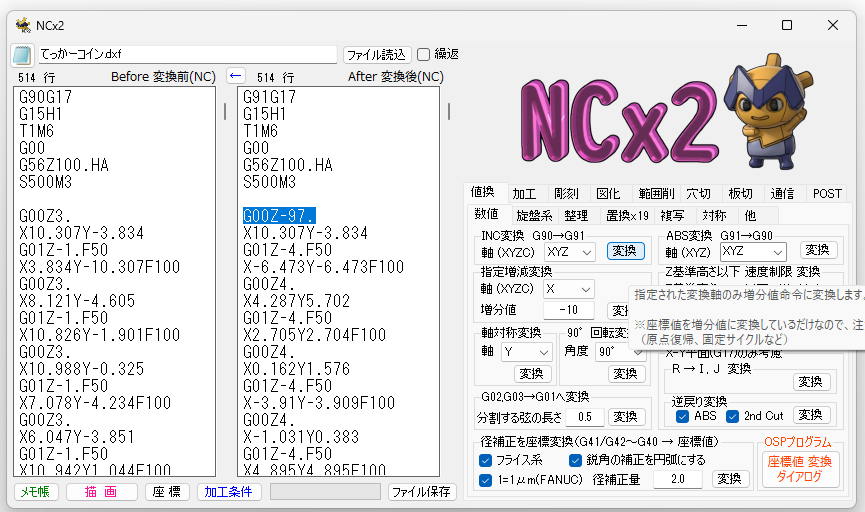Click the highlighted line G00Z-97.
Viewport: 865px width, 512px height.
click(x=280, y=216)
